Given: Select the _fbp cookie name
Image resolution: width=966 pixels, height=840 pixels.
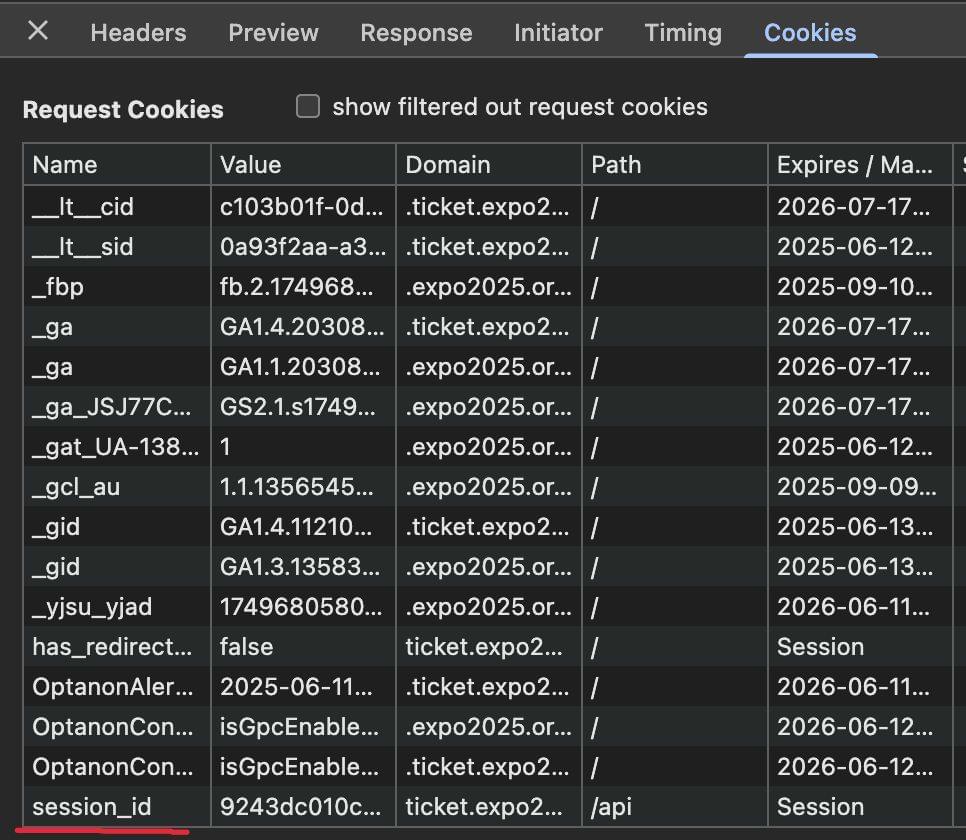Looking at the screenshot, I should point(58,287).
